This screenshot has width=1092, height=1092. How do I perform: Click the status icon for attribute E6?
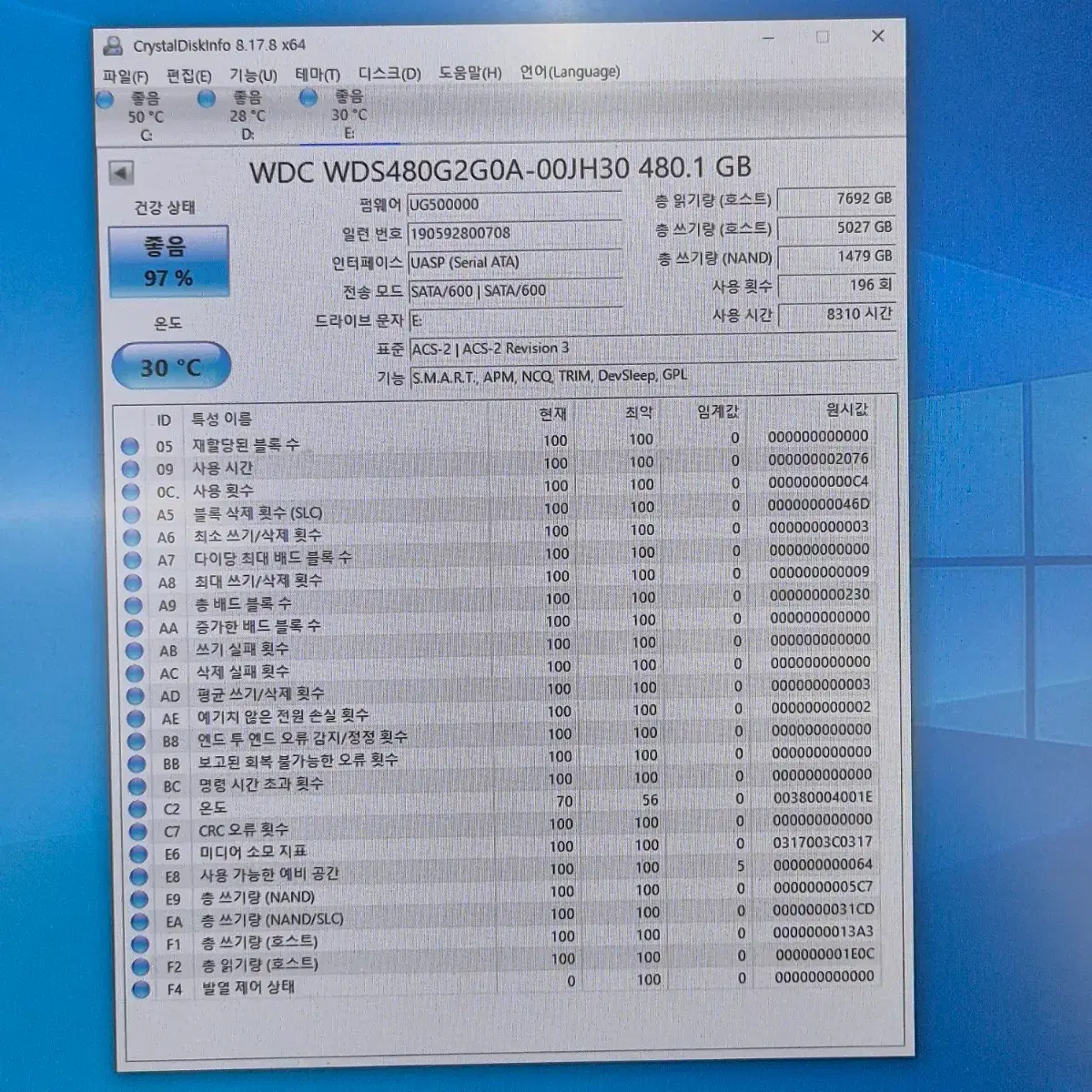(138, 854)
